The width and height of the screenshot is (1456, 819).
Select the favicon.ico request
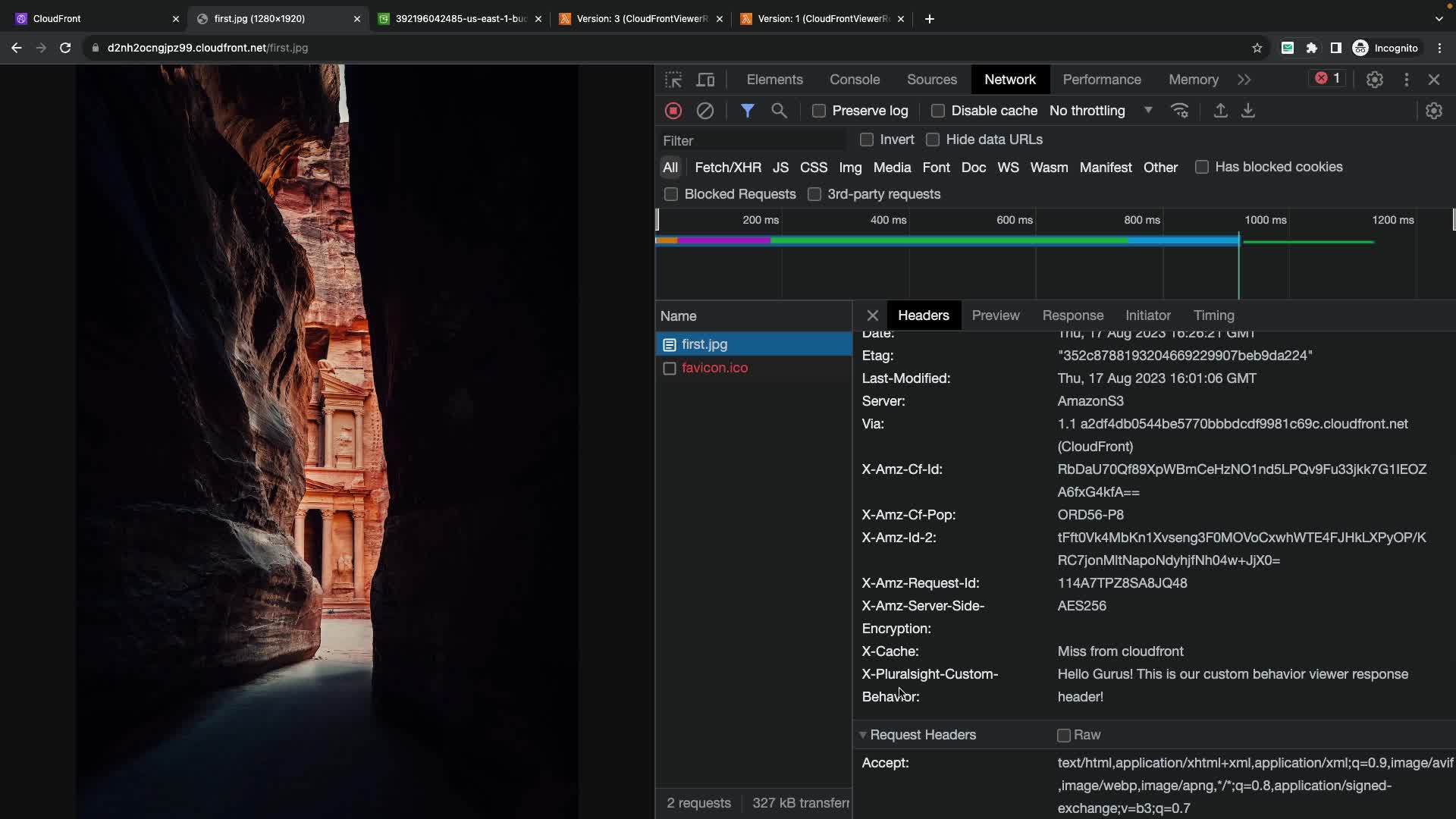click(x=714, y=368)
